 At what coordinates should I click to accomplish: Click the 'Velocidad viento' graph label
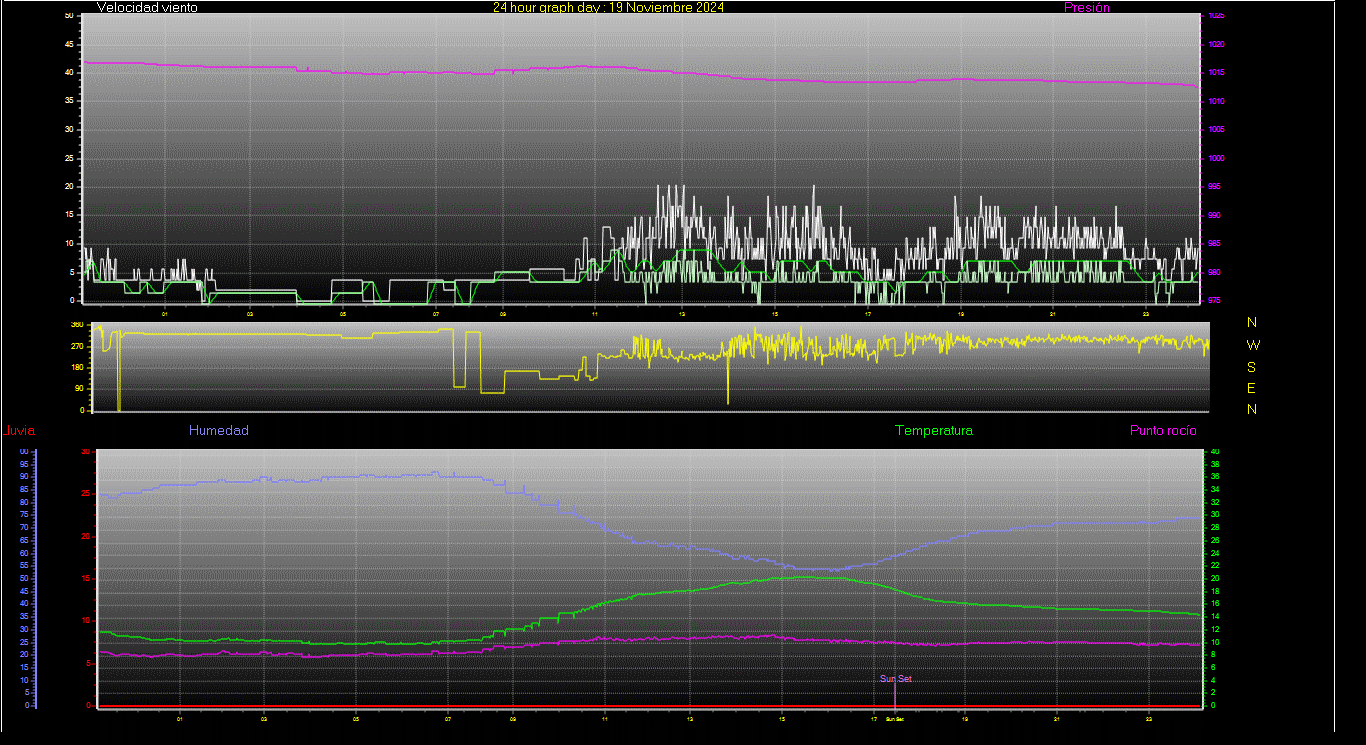tap(147, 7)
